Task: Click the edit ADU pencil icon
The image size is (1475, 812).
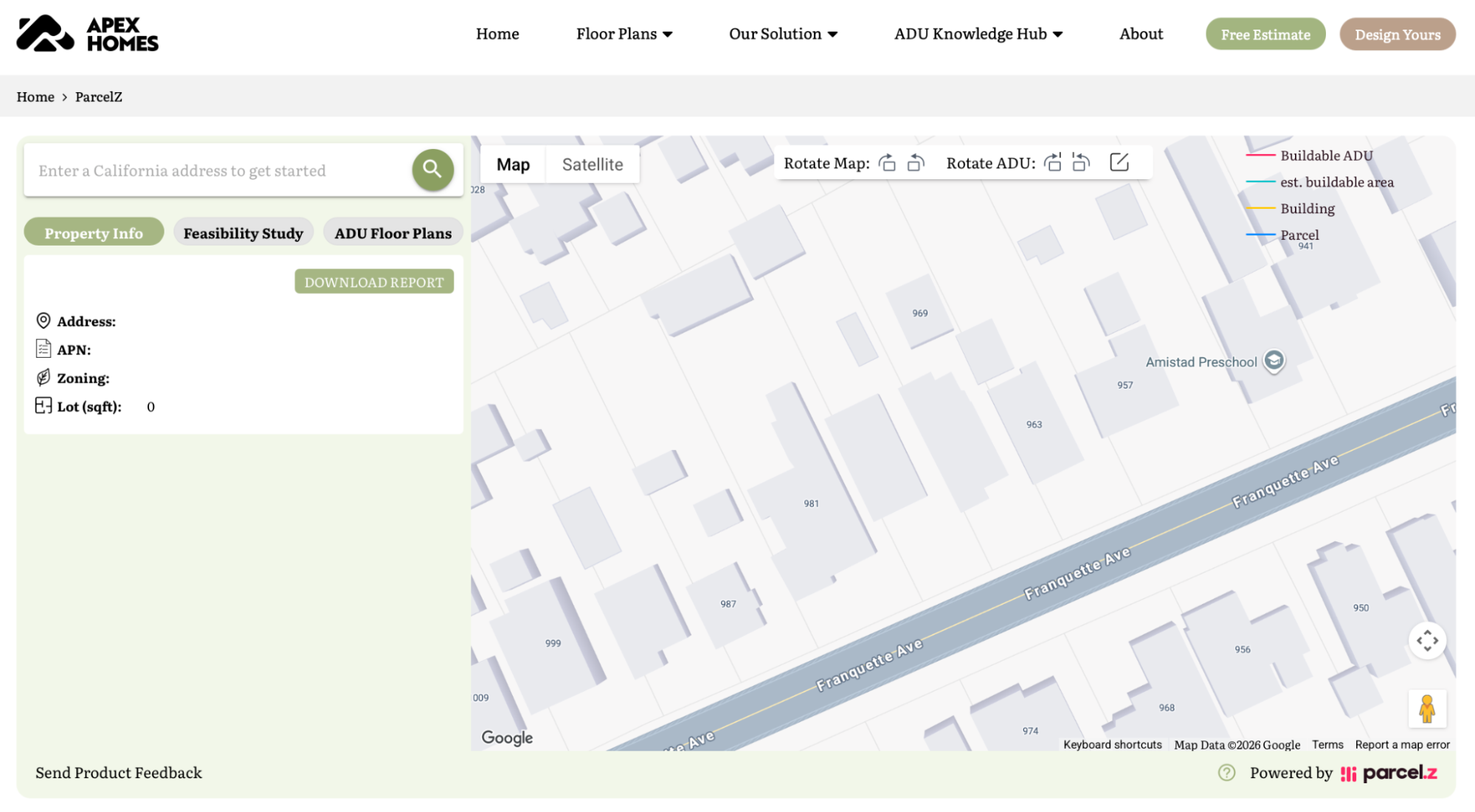Action: [1119, 162]
